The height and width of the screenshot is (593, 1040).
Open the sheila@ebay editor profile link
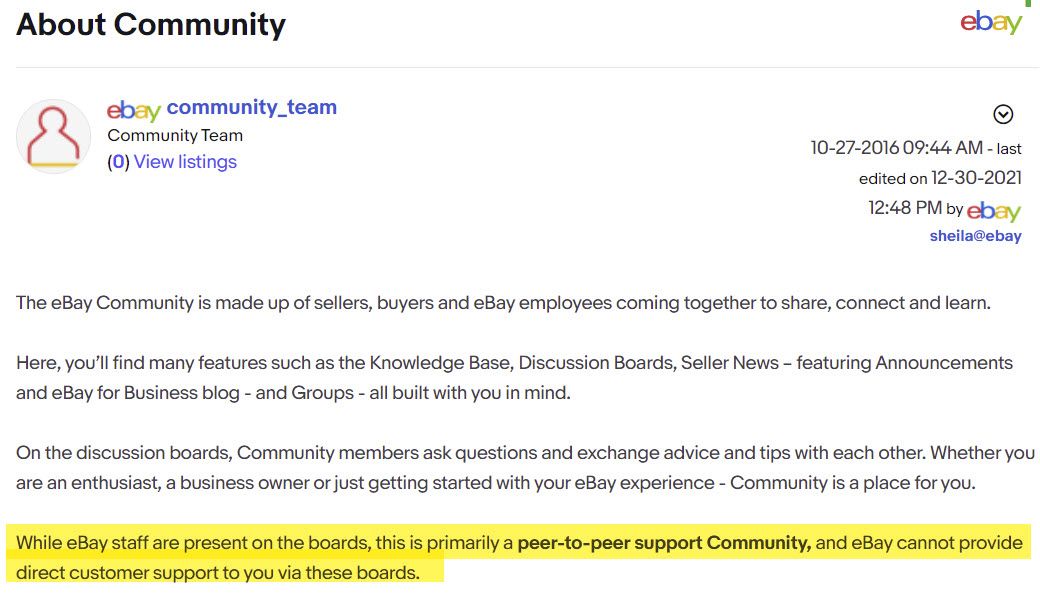tap(975, 235)
